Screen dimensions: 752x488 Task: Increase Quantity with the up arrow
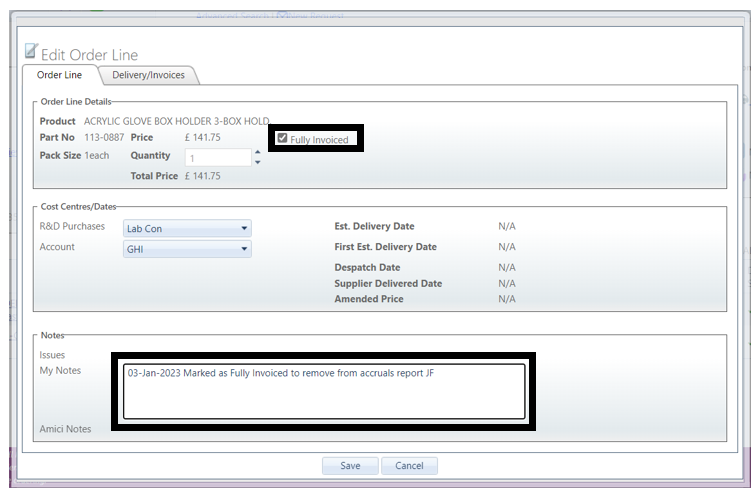click(258, 152)
